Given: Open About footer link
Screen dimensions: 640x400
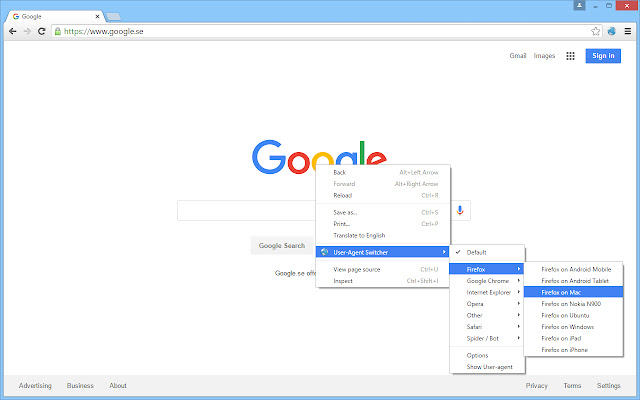Looking at the screenshot, I should (x=118, y=386).
